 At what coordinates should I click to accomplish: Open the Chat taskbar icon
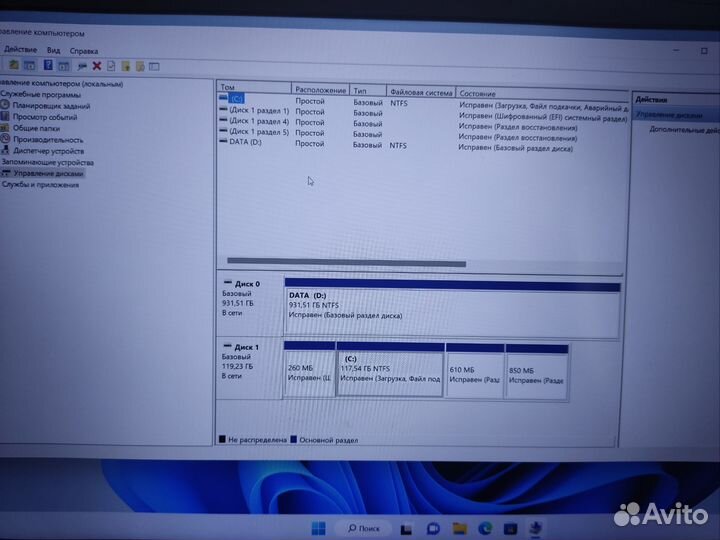pos(433,529)
